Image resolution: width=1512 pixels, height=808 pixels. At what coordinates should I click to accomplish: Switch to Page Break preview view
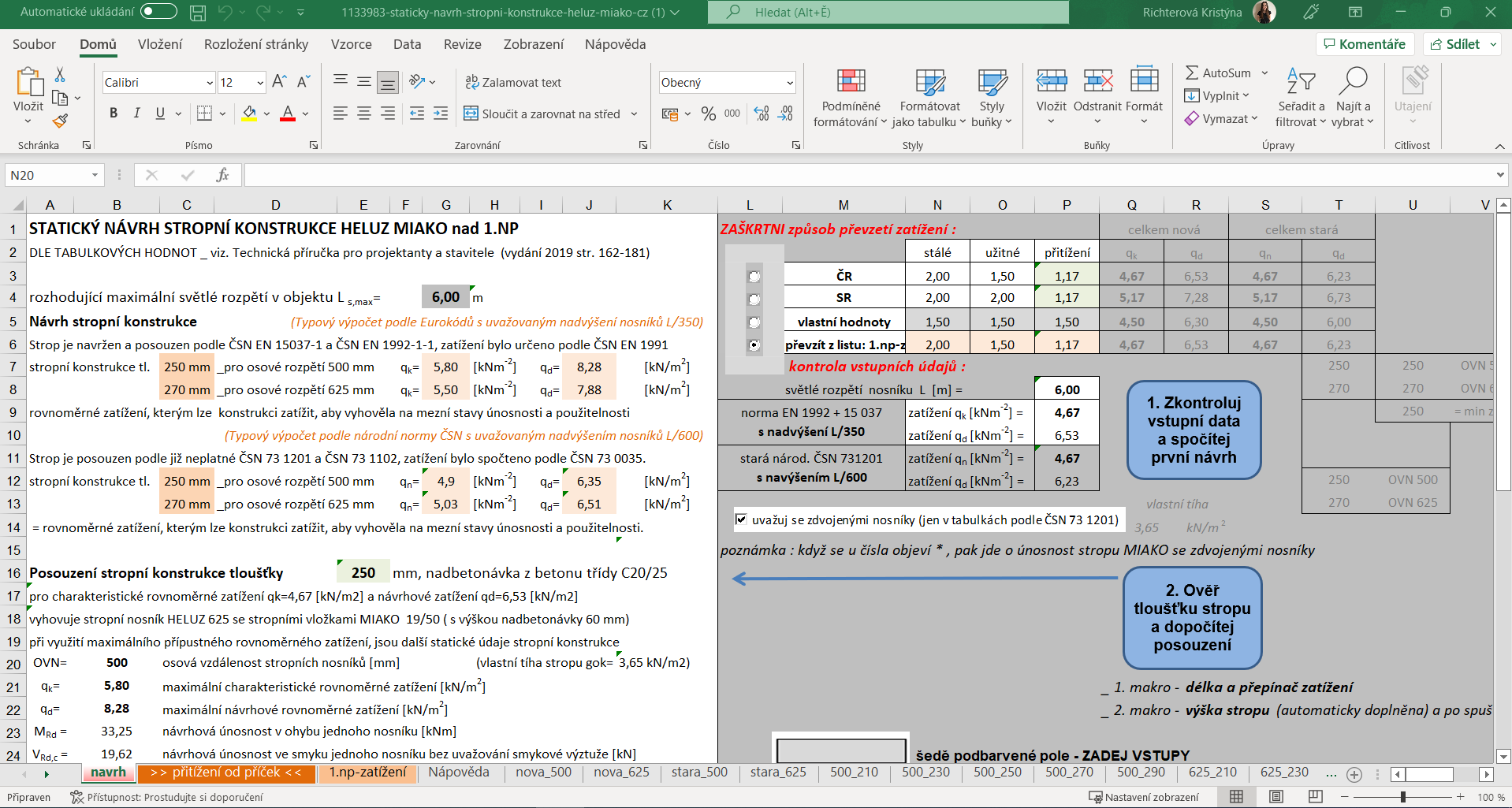1315,797
